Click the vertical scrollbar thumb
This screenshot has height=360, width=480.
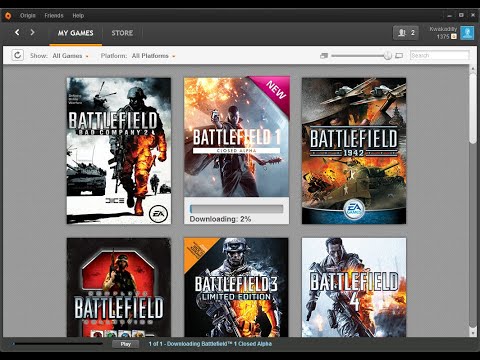coord(473,108)
